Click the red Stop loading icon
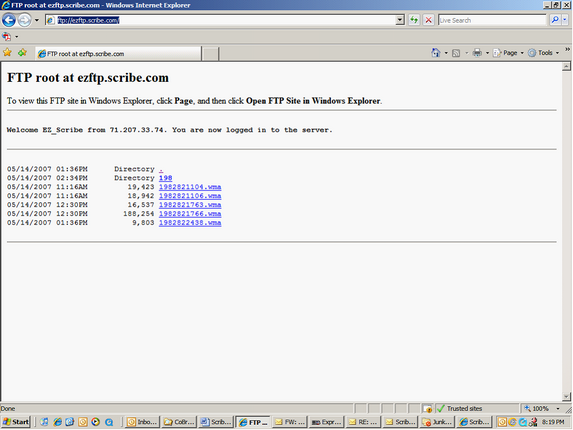 428,20
